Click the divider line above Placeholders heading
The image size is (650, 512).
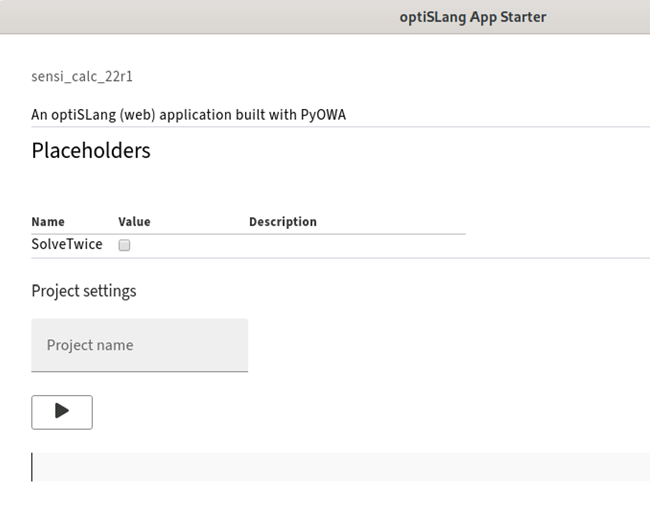point(340,127)
